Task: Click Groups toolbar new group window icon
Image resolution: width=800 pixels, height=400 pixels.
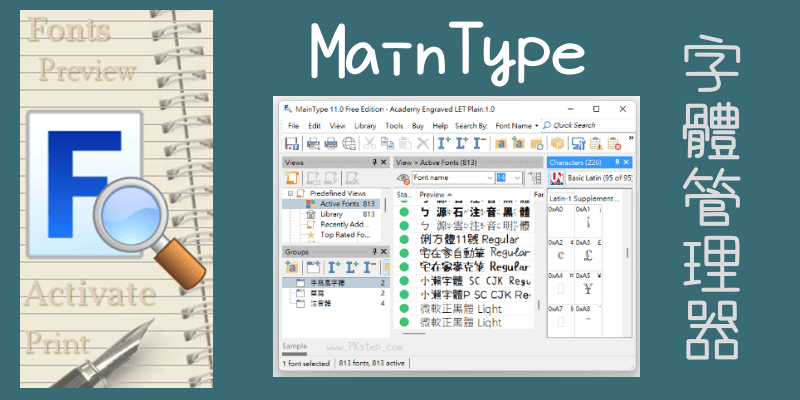Action: click(313, 266)
